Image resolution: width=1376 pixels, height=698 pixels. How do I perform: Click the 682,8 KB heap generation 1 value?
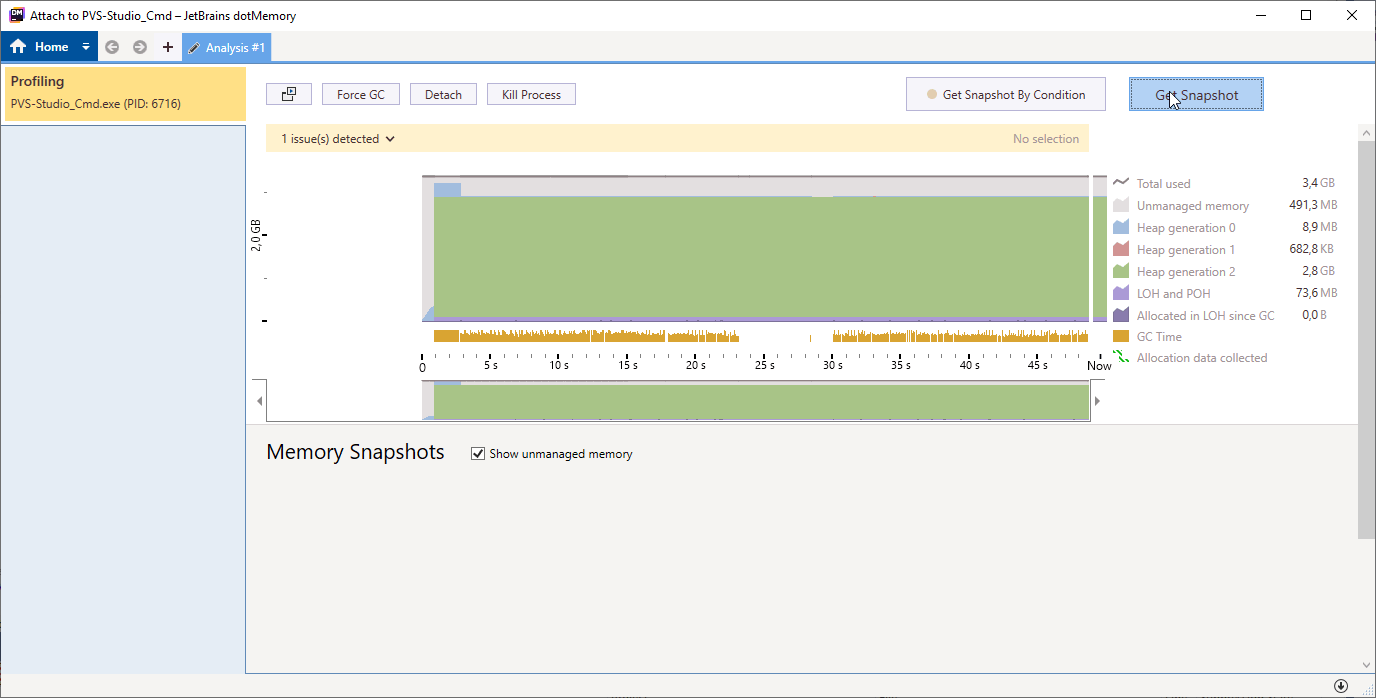click(1313, 249)
